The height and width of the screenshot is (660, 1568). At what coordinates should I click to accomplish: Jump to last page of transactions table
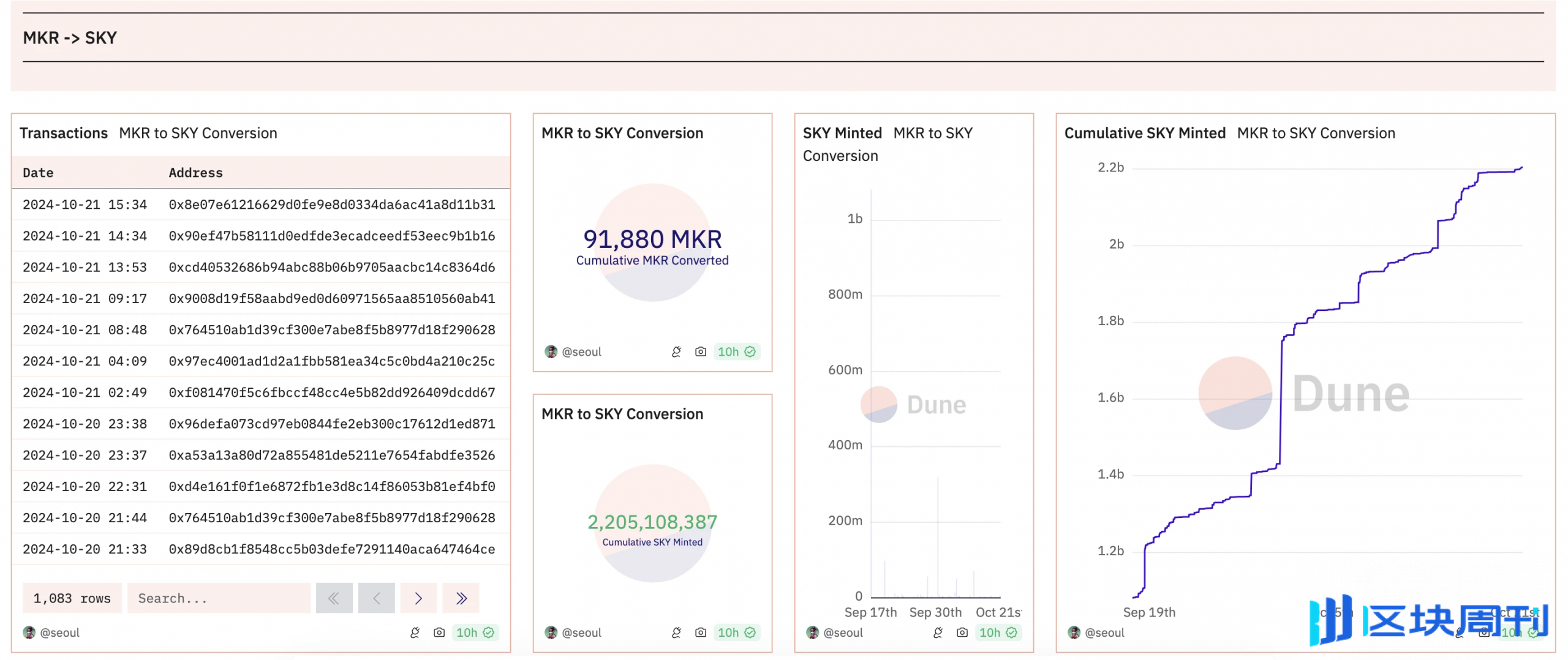[x=461, y=598]
